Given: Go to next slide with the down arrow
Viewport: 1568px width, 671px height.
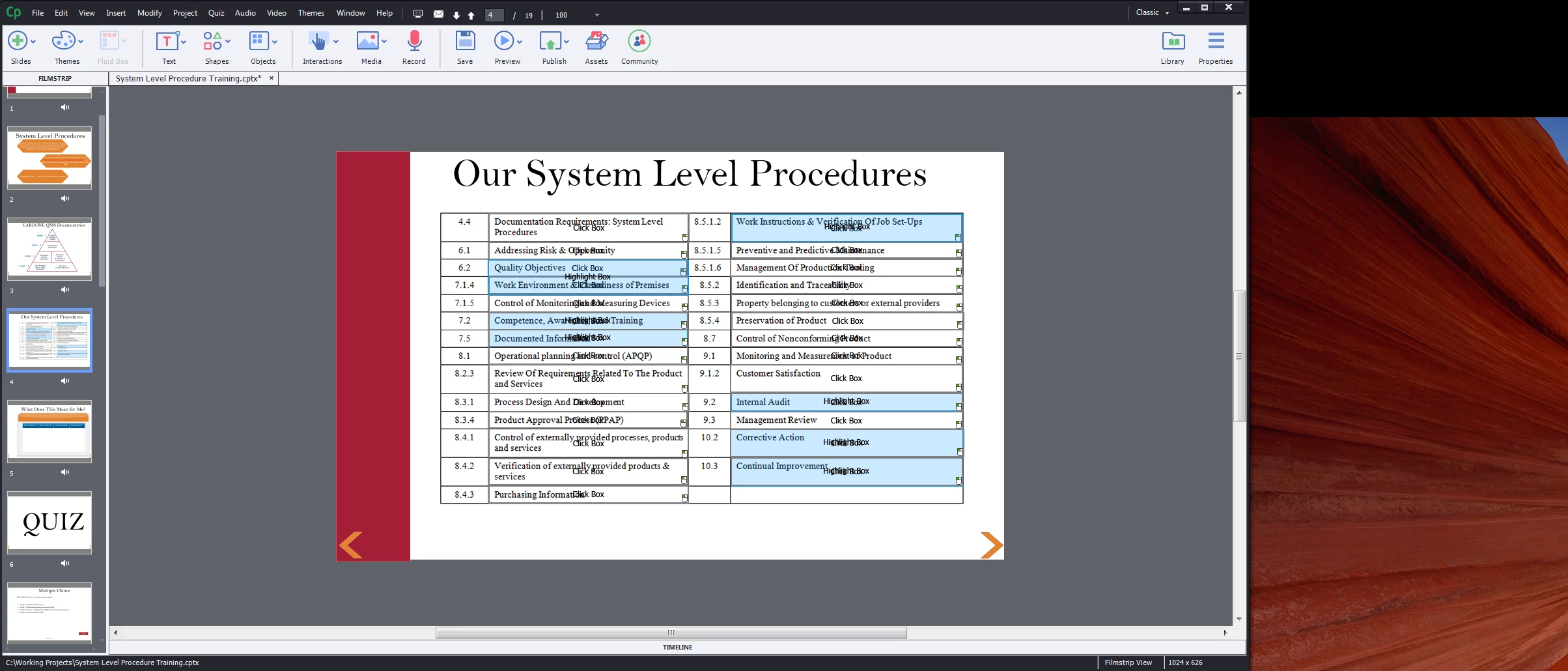Looking at the screenshot, I should (x=456, y=15).
